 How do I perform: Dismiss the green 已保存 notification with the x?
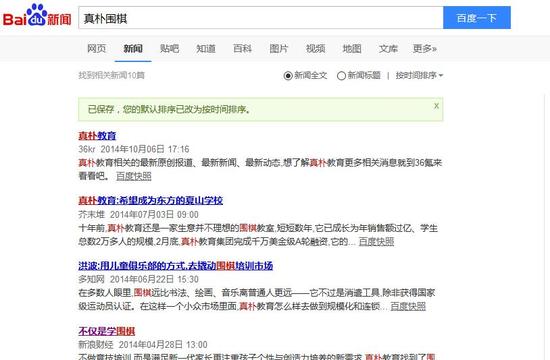point(436,106)
